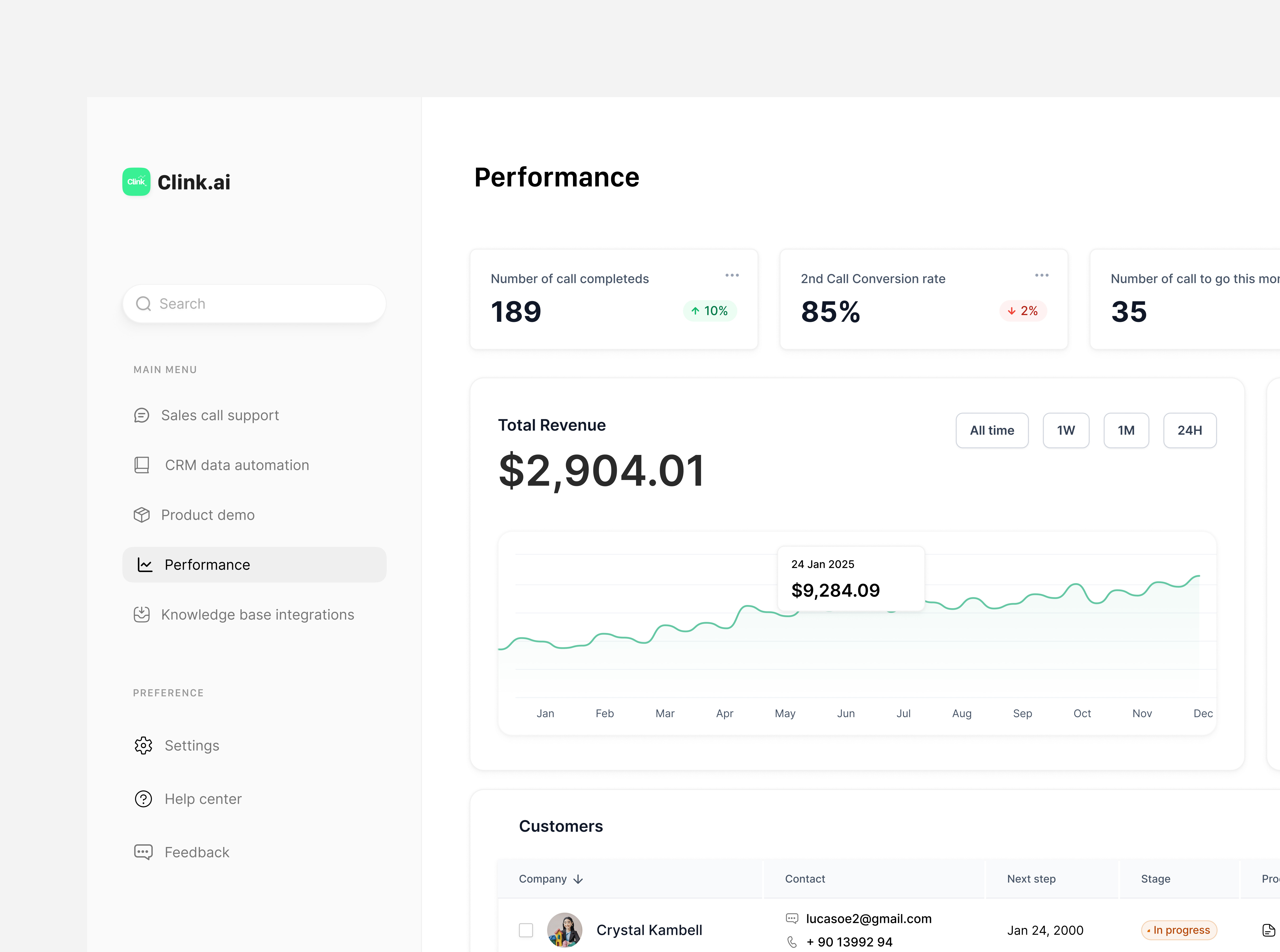Click inside the Search field

(x=254, y=304)
